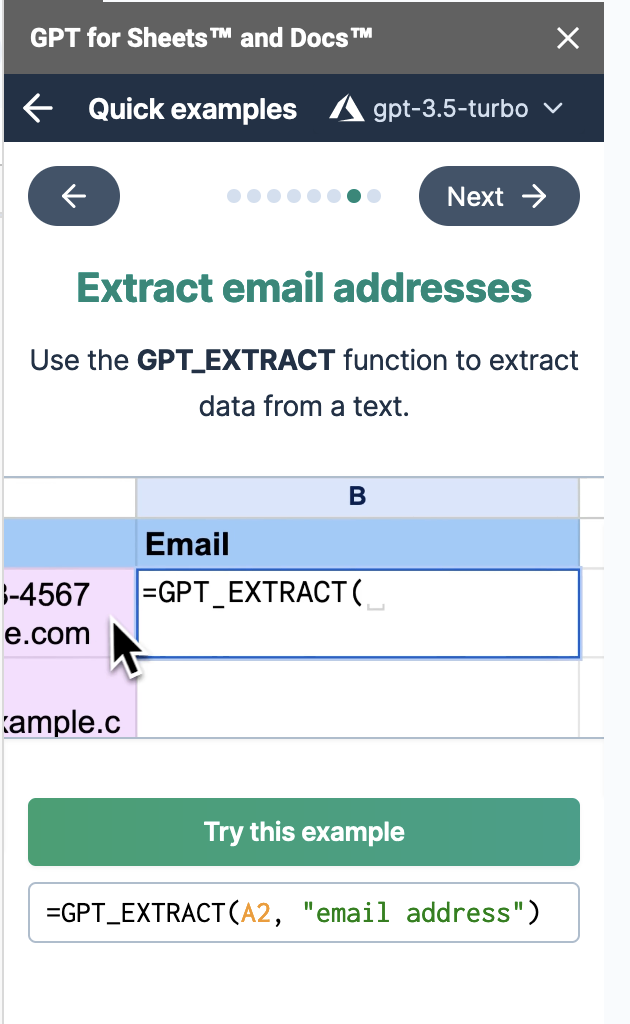Select the column B header
The height and width of the screenshot is (1024, 630).
click(357, 497)
